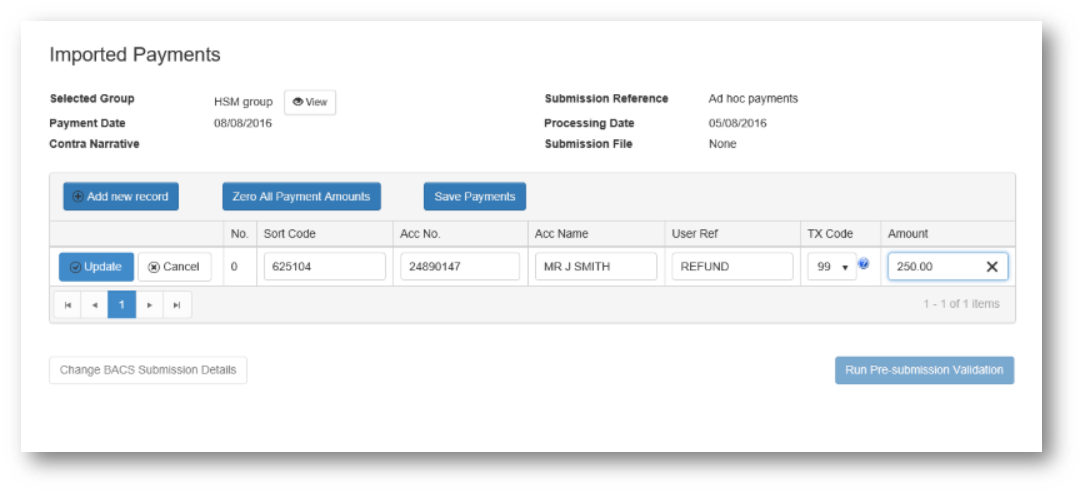Select page 1 in the pager
The image size is (1084, 494).
pos(122,305)
